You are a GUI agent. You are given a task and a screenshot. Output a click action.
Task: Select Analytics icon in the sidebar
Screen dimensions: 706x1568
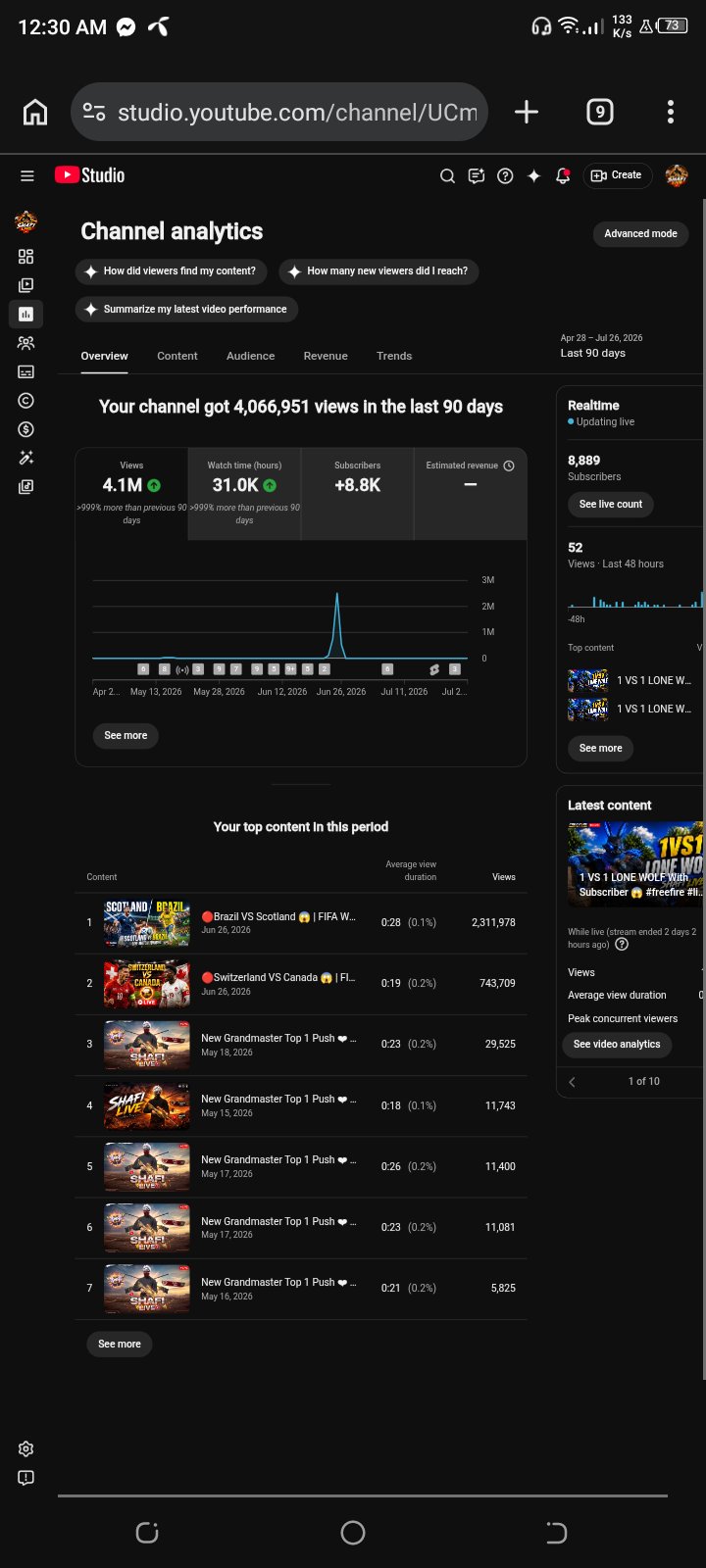pos(25,314)
